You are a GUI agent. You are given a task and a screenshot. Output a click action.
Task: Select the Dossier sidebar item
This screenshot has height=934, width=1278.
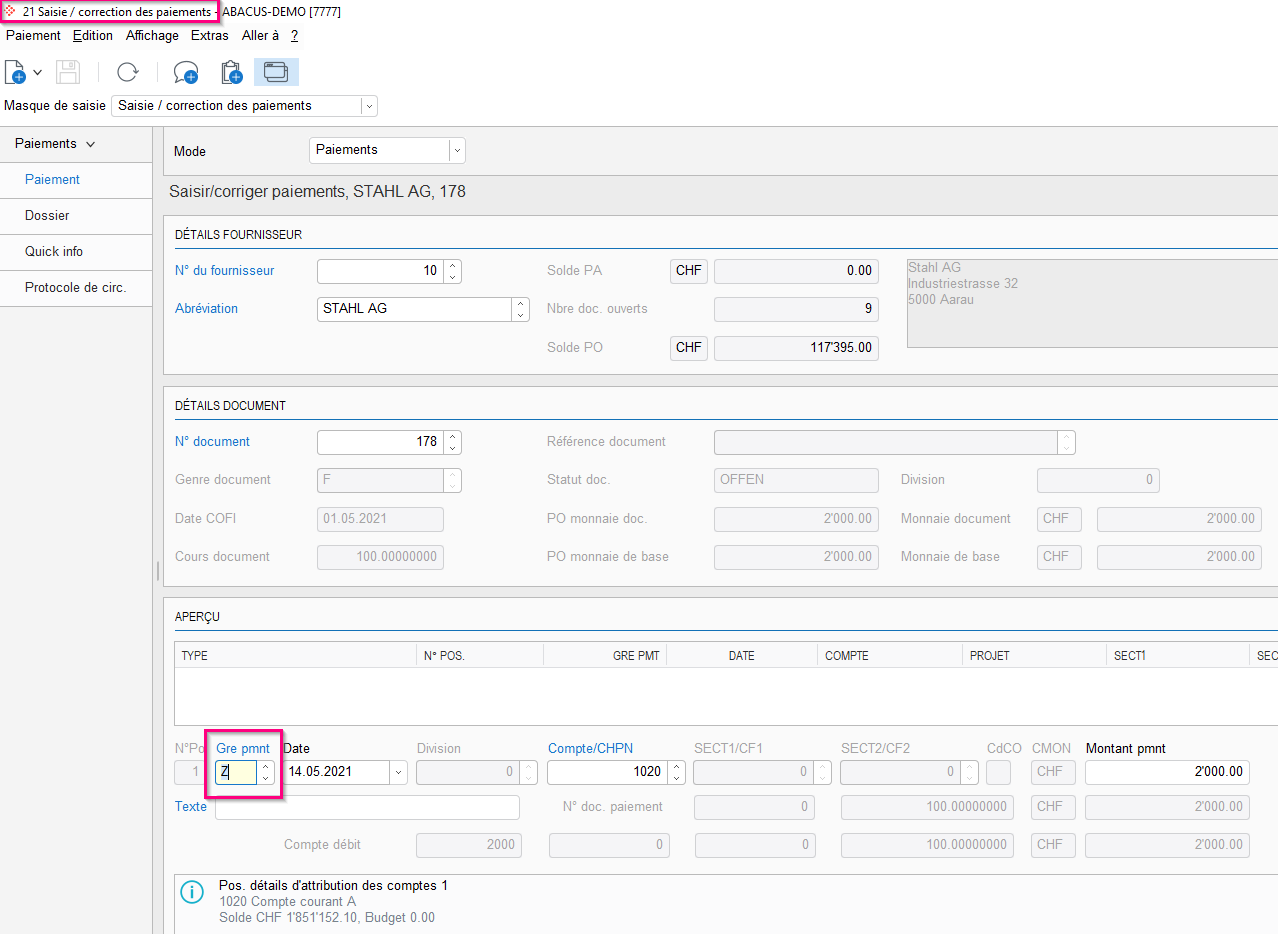pyautogui.click(x=47, y=215)
